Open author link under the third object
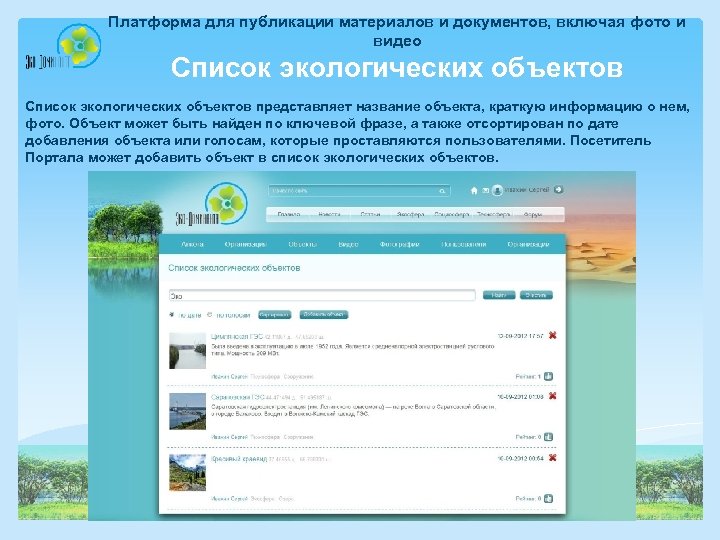Screen dimensions: 720x540 229,499
